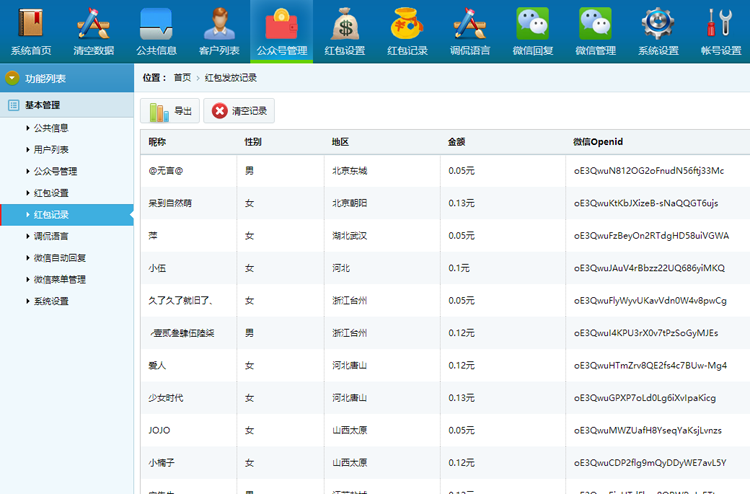Select the nickname 少女时代 cell
Image resolution: width=750 pixels, height=494 pixels.
(165, 398)
